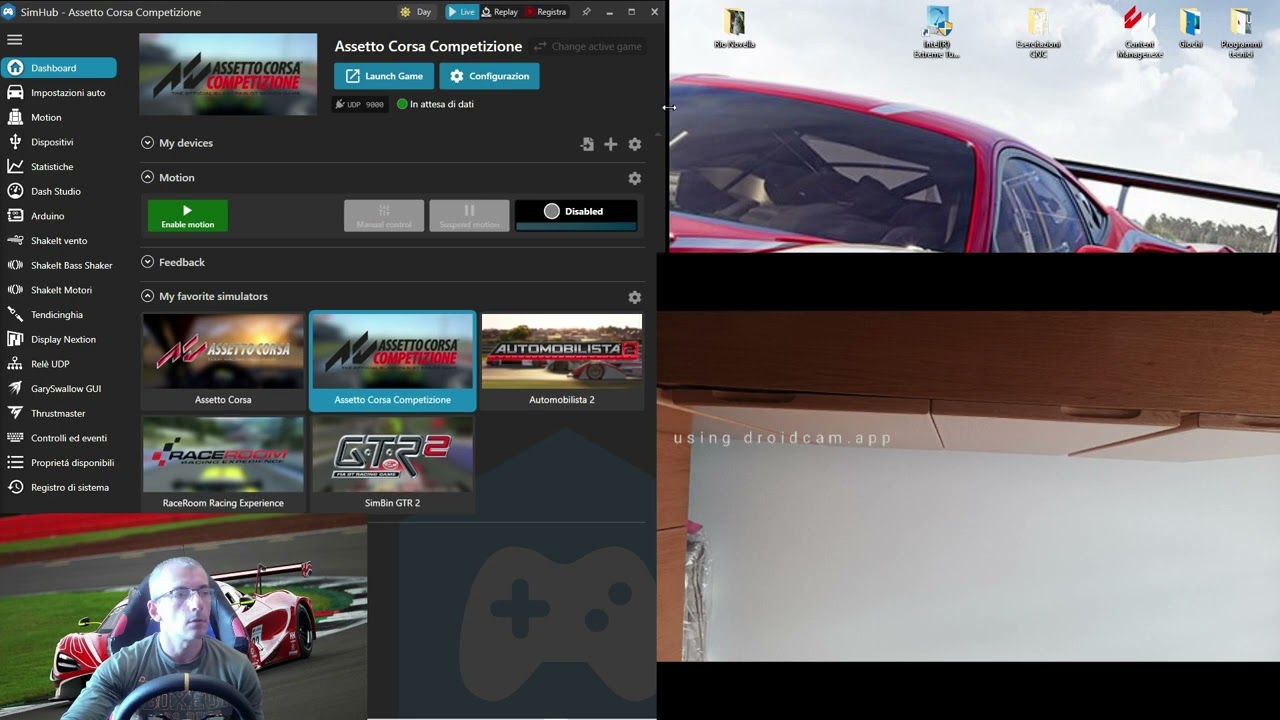The height and width of the screenshot is (720, 1280).
Task: Click the GarySwallow GUI bird icon
Action: [15, 389]
